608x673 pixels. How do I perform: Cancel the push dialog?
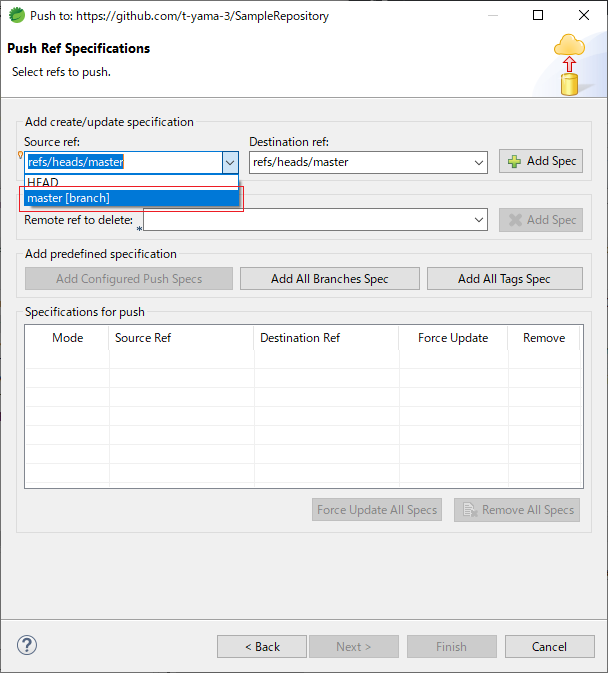(x=550, y=646)
